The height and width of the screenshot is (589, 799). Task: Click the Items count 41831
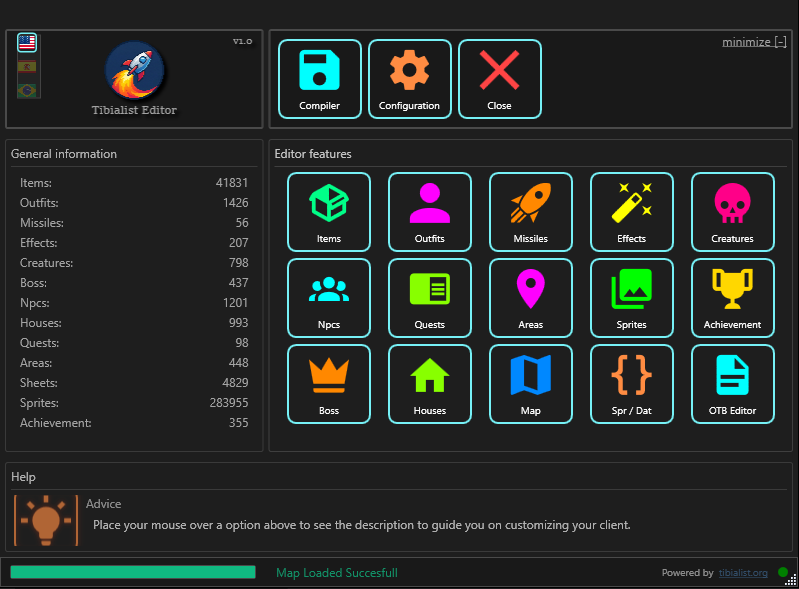(232, 183)
